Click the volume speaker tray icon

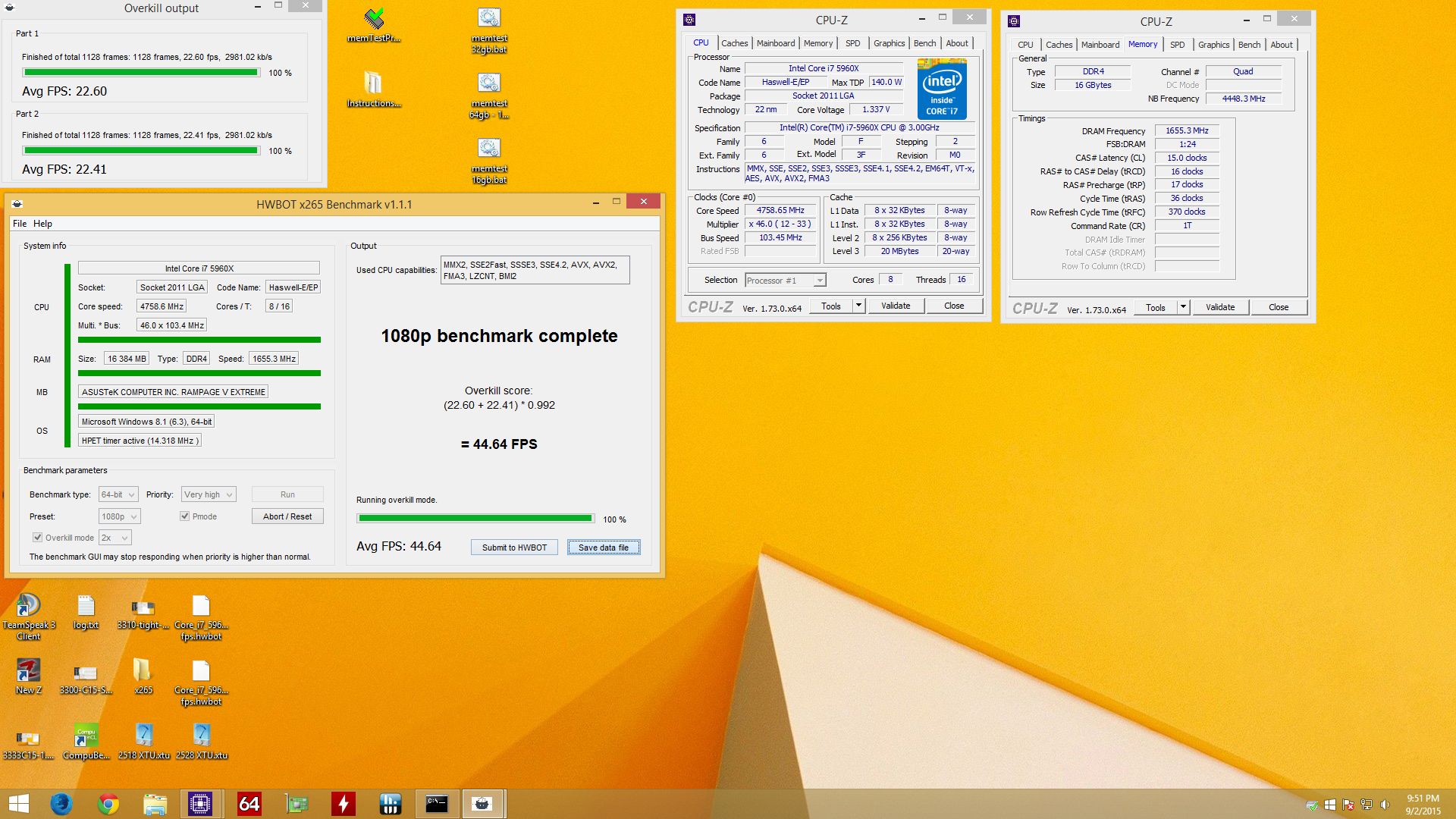1385,805
